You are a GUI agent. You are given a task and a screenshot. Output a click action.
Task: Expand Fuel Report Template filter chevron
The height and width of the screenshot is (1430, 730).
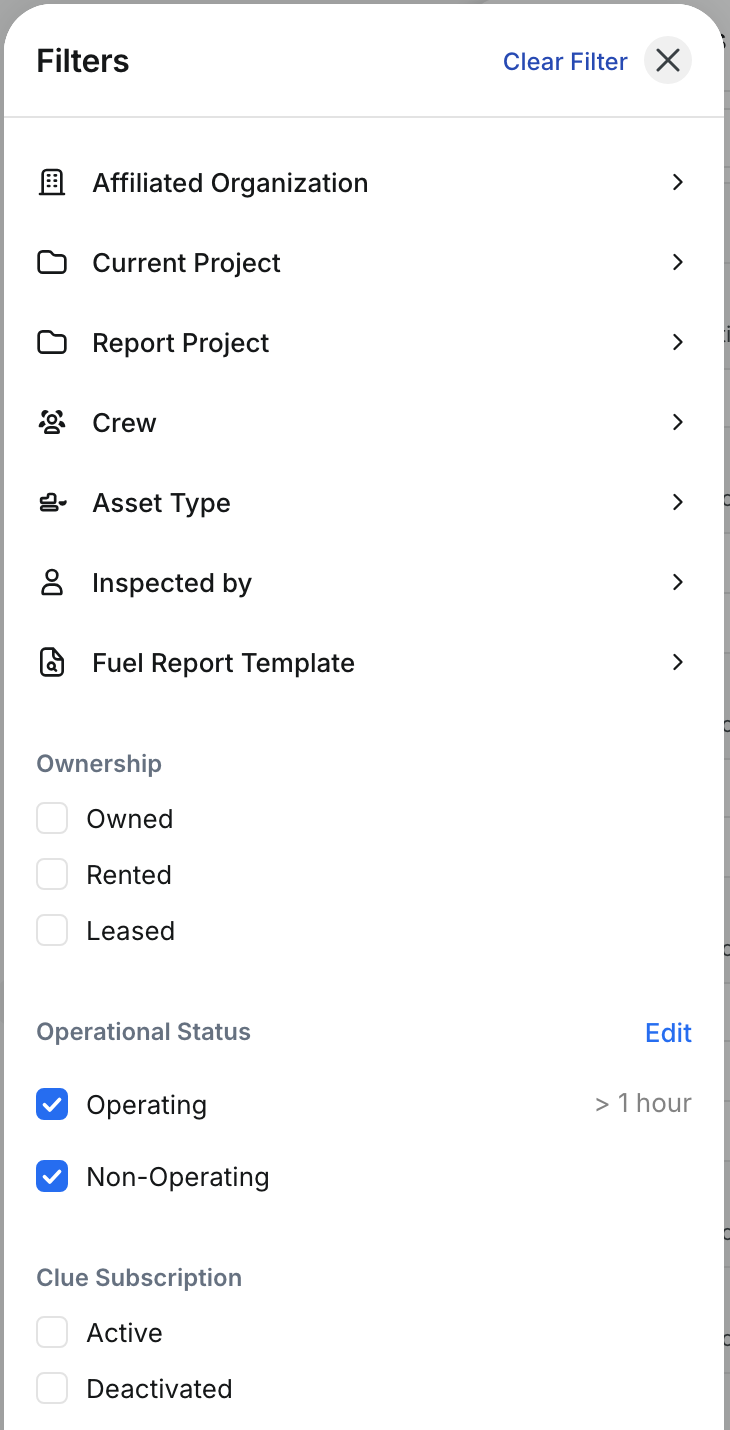tap(678, 662)
